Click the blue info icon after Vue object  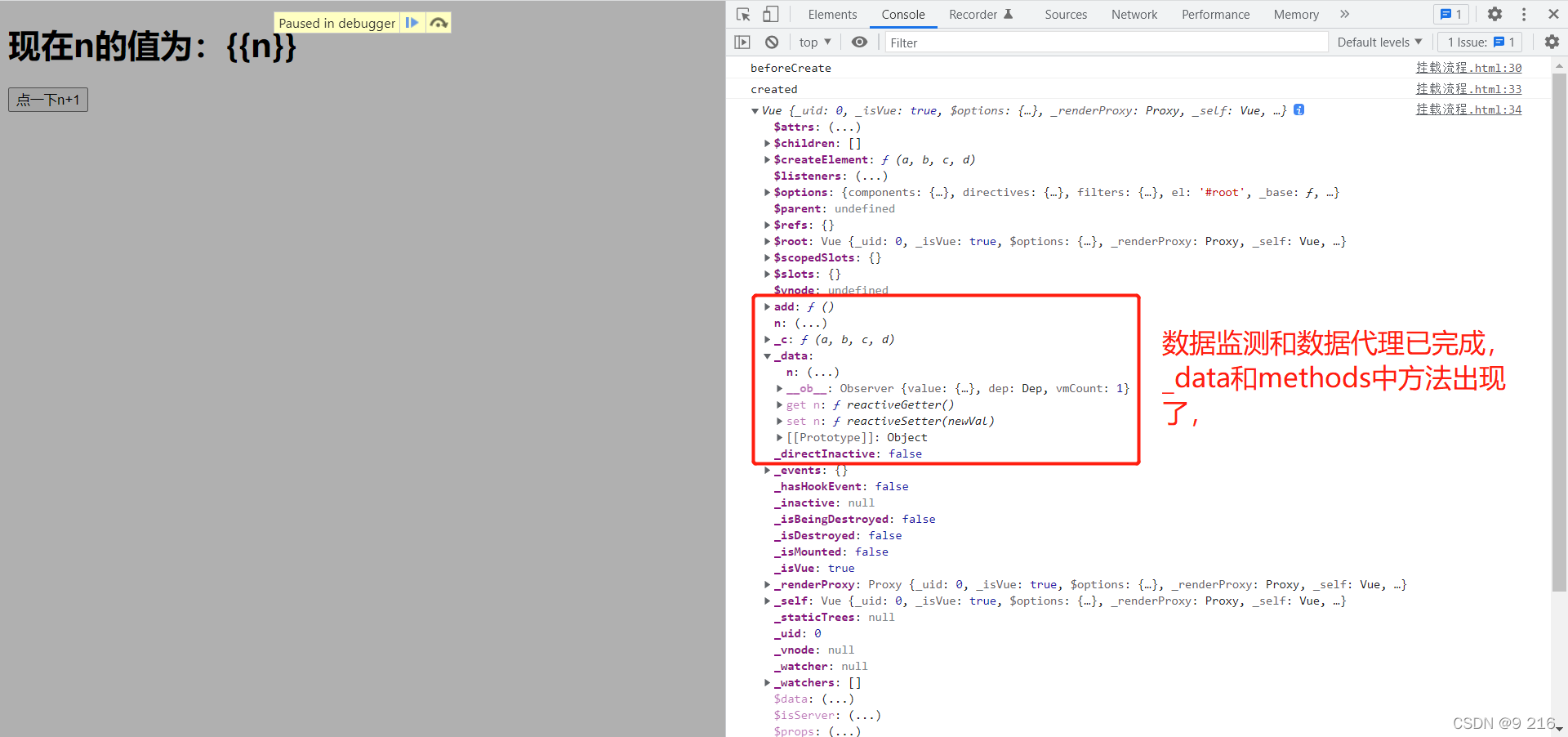click(x=1298, y=110)
